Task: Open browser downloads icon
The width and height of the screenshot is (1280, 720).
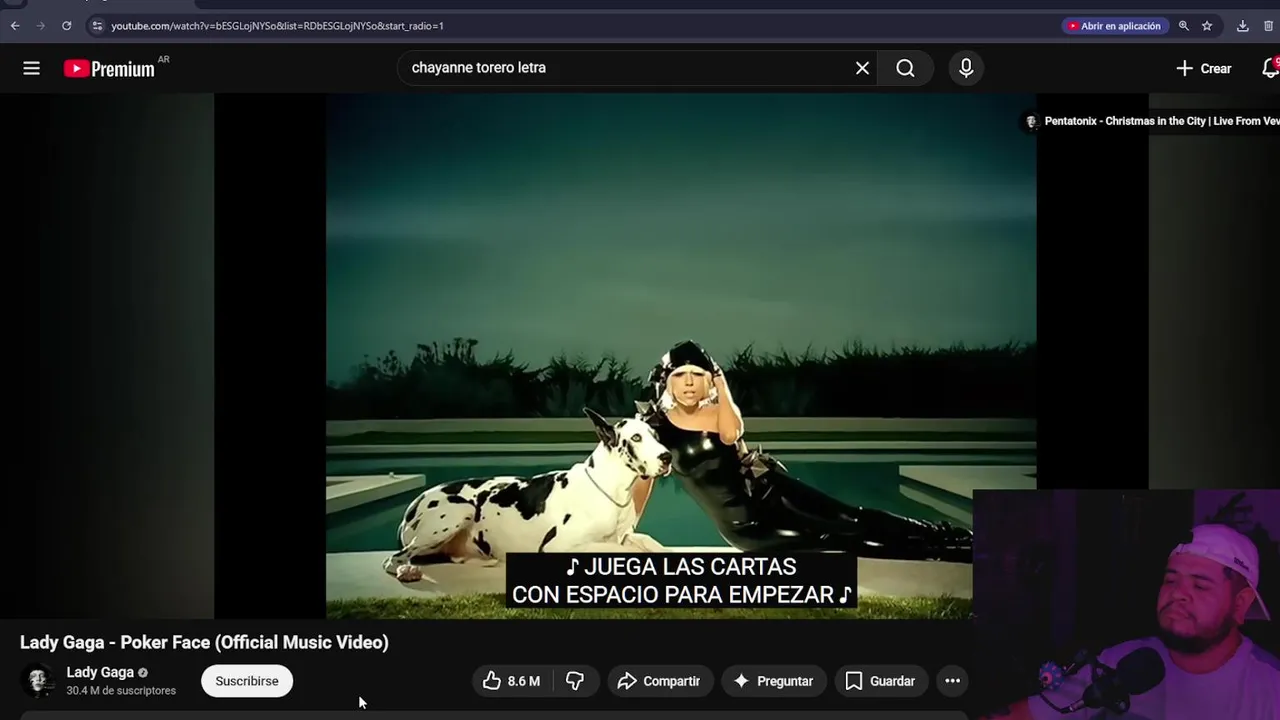Action: tap(1242, 26)
